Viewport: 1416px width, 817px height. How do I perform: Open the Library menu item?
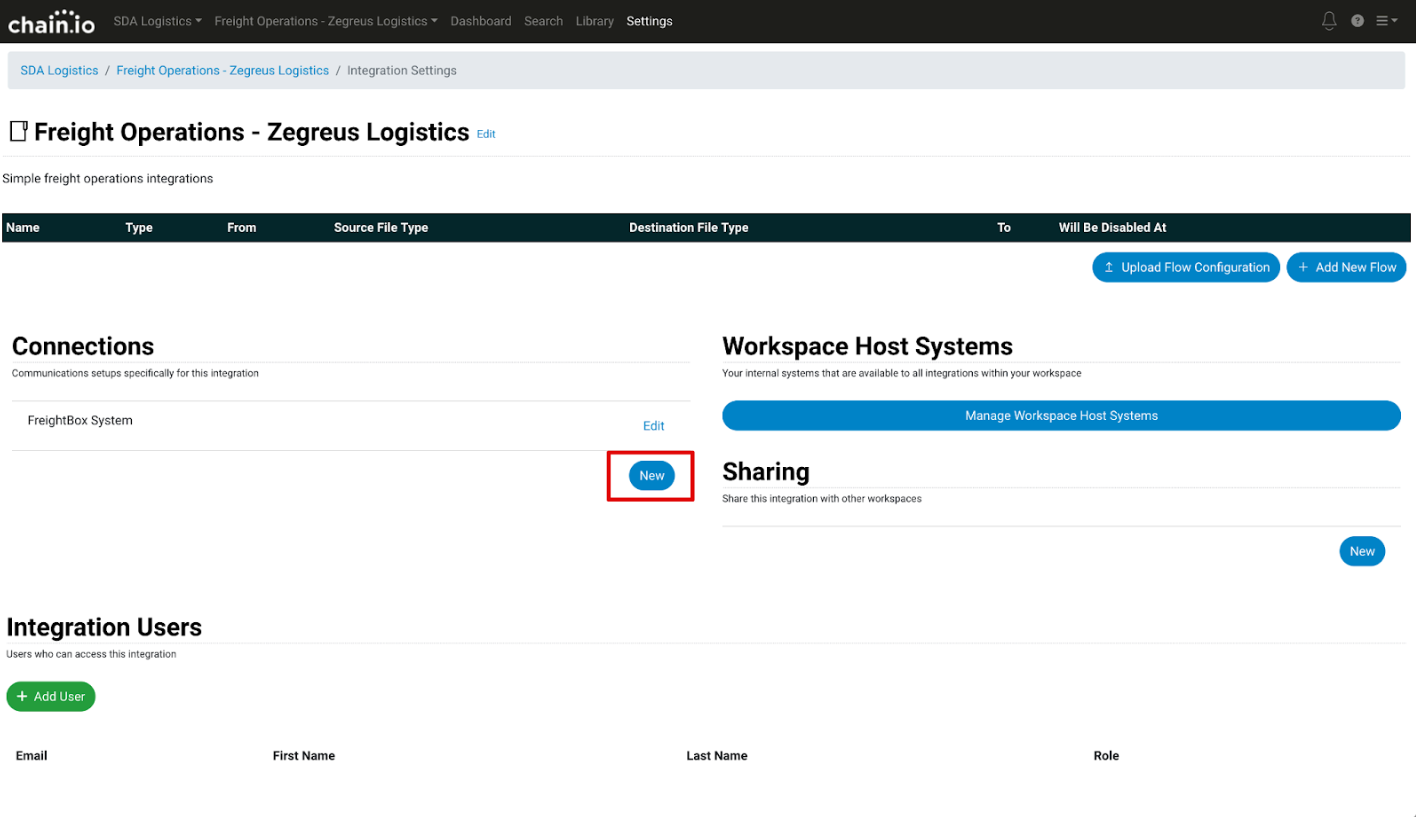click(x=595, y=21)
